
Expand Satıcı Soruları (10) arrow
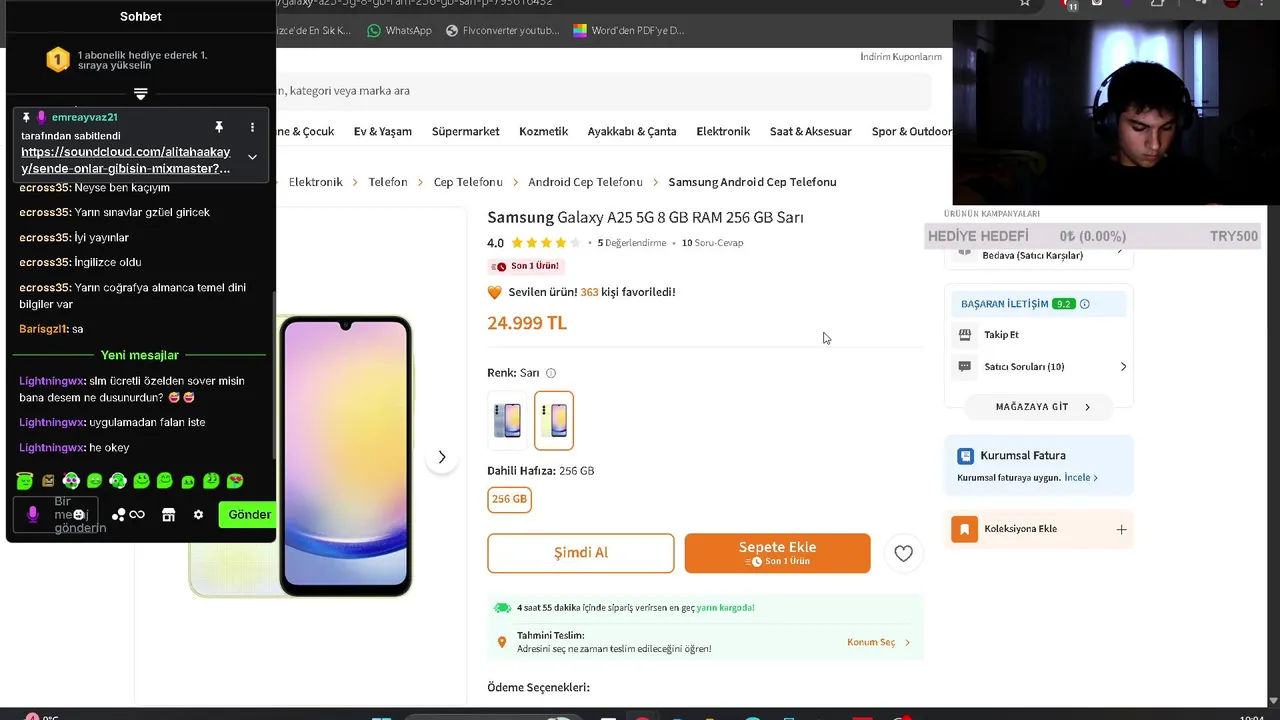coord(1123,367)
